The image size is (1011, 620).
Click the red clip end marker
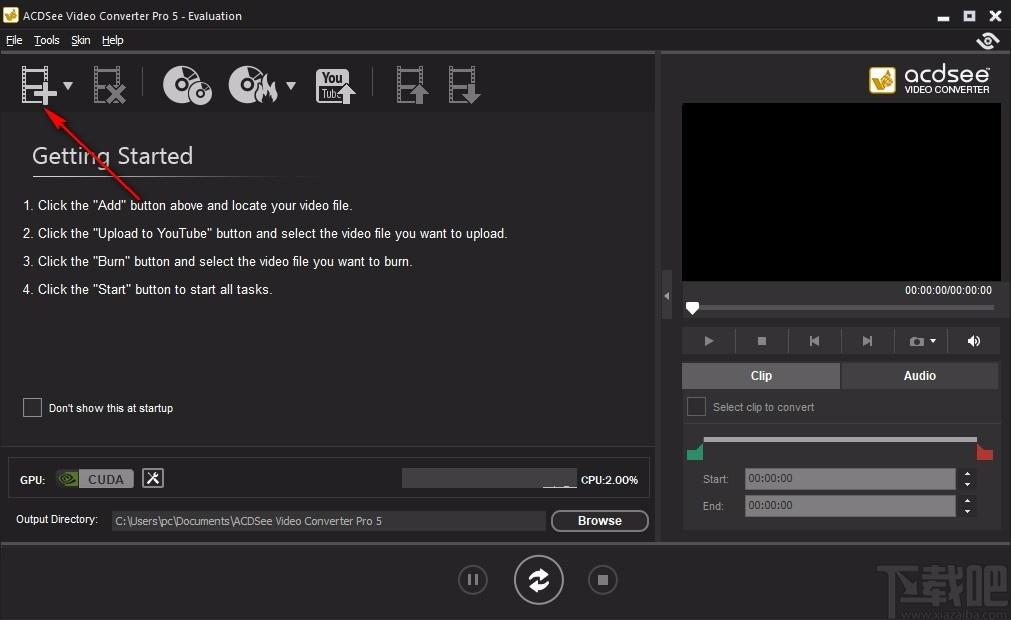pos(985,452)
